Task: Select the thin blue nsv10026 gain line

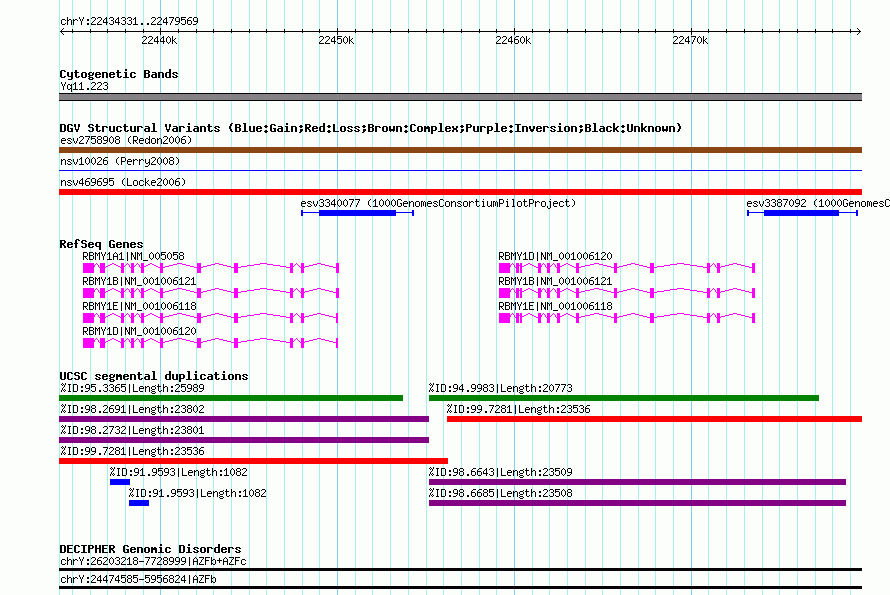Action: click(460, 170)
